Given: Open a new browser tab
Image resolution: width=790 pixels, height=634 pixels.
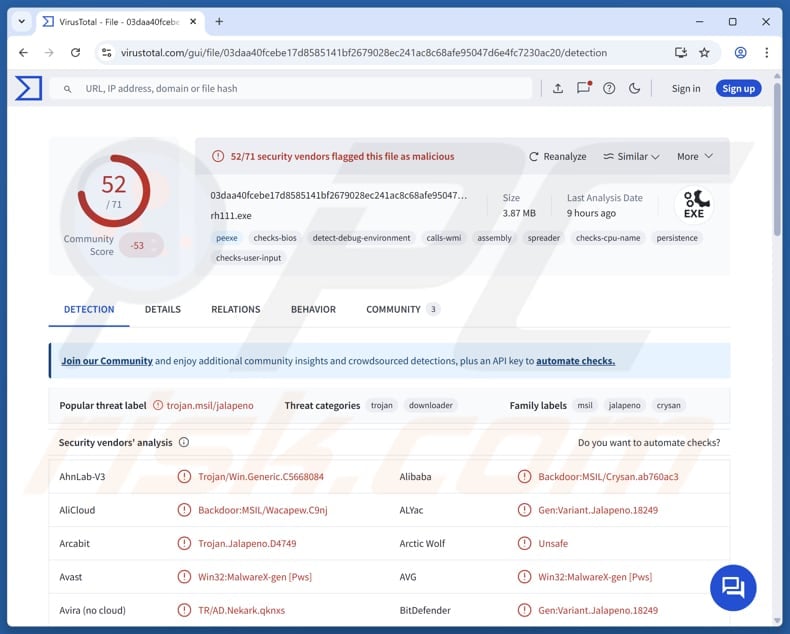Looking at the screenshot, I should (x=219, y=22).
